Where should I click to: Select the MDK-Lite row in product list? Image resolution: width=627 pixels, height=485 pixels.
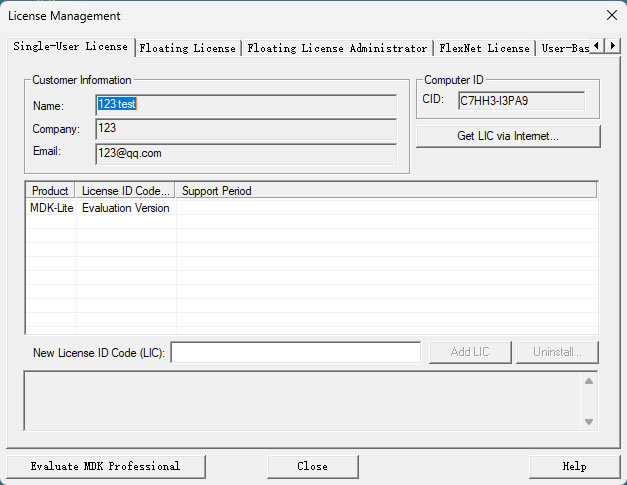[x=312, y=208]
